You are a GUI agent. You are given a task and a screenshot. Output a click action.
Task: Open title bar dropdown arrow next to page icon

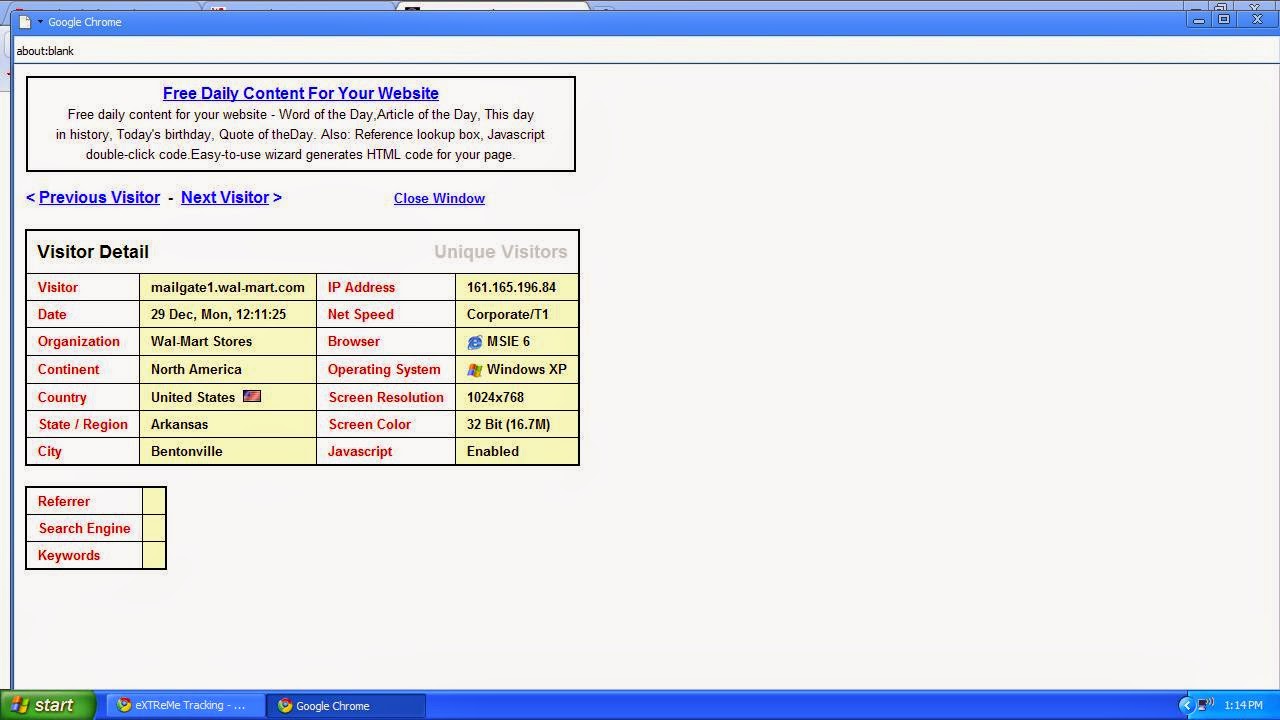[40, 22]
